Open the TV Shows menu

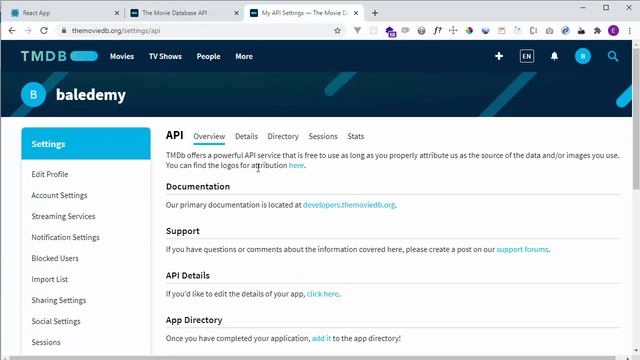[x=165, y=56]
